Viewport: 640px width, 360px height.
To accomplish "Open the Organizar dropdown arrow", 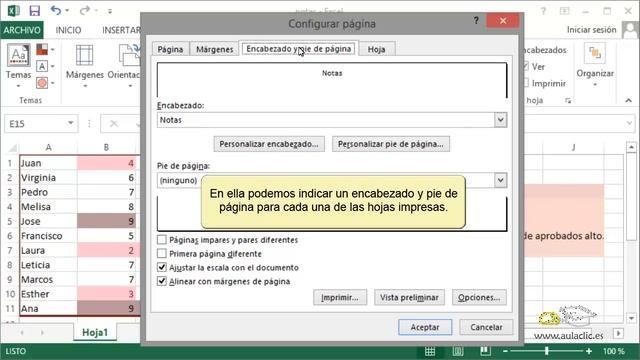I will click(x=595, y=84).
